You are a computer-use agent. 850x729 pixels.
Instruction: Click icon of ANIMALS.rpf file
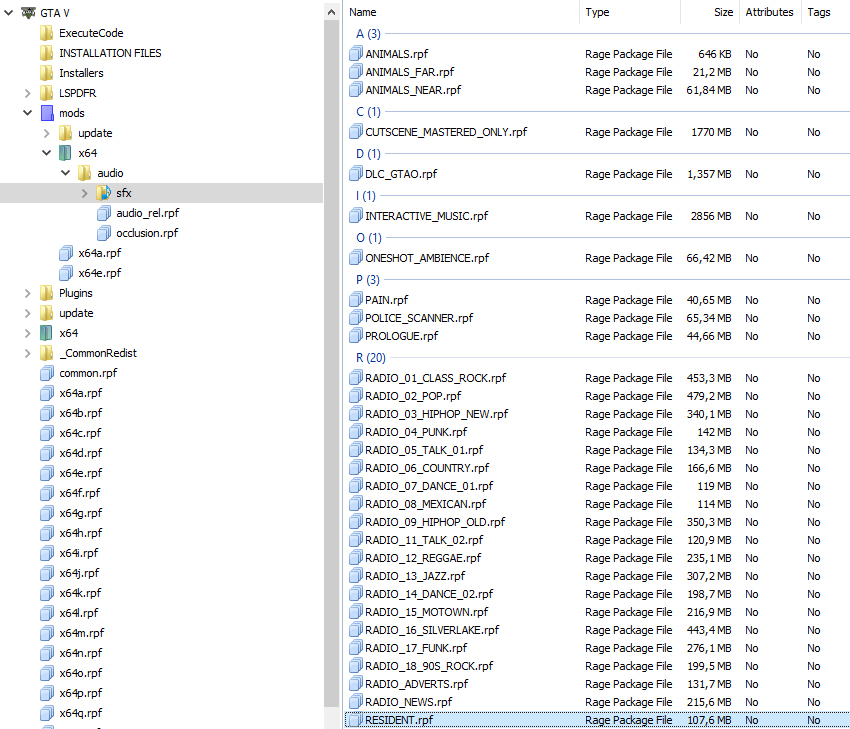tap(356, 54)
